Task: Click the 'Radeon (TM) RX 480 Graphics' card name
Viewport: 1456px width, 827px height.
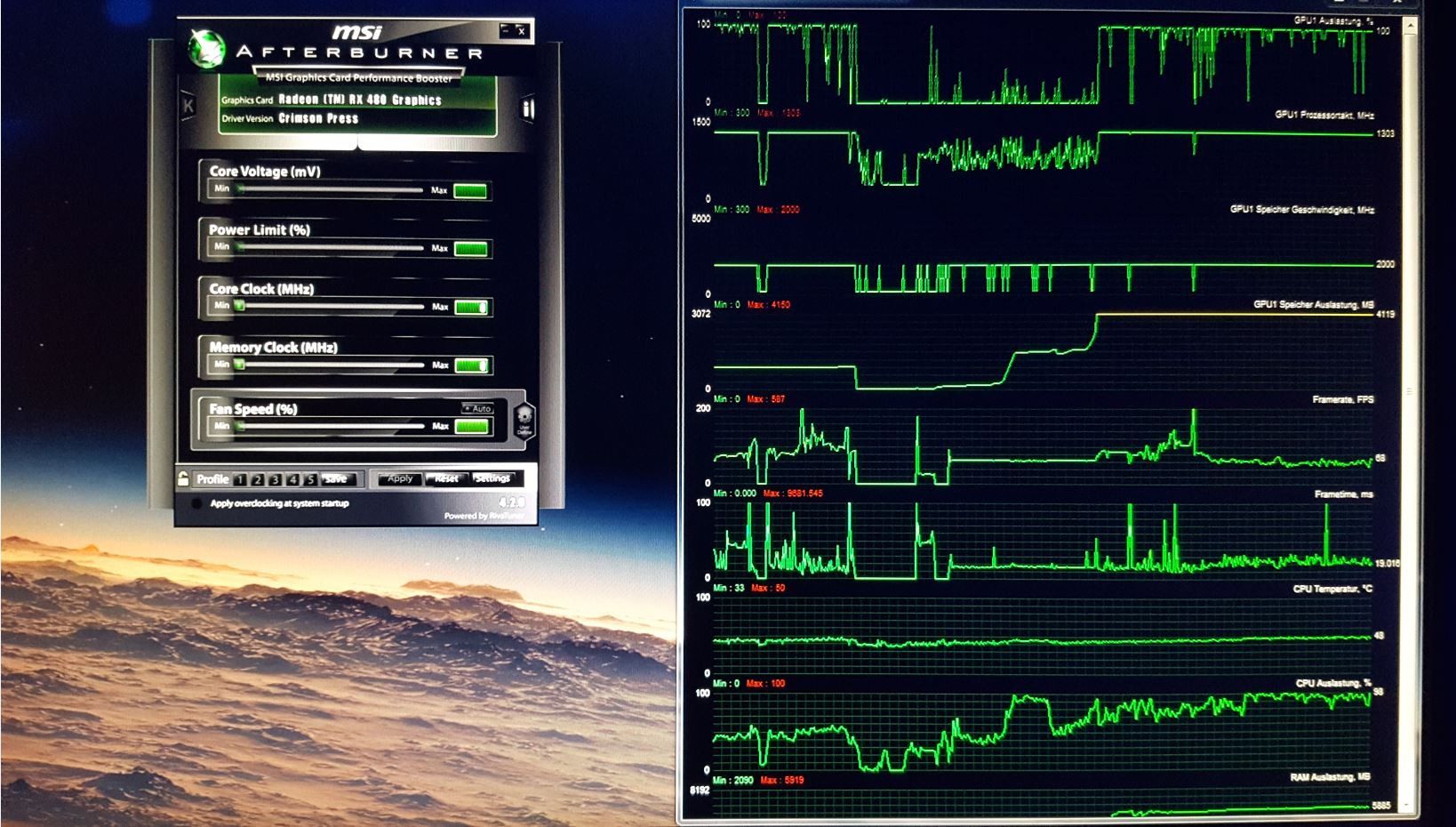Action: (x=360, y=100)
